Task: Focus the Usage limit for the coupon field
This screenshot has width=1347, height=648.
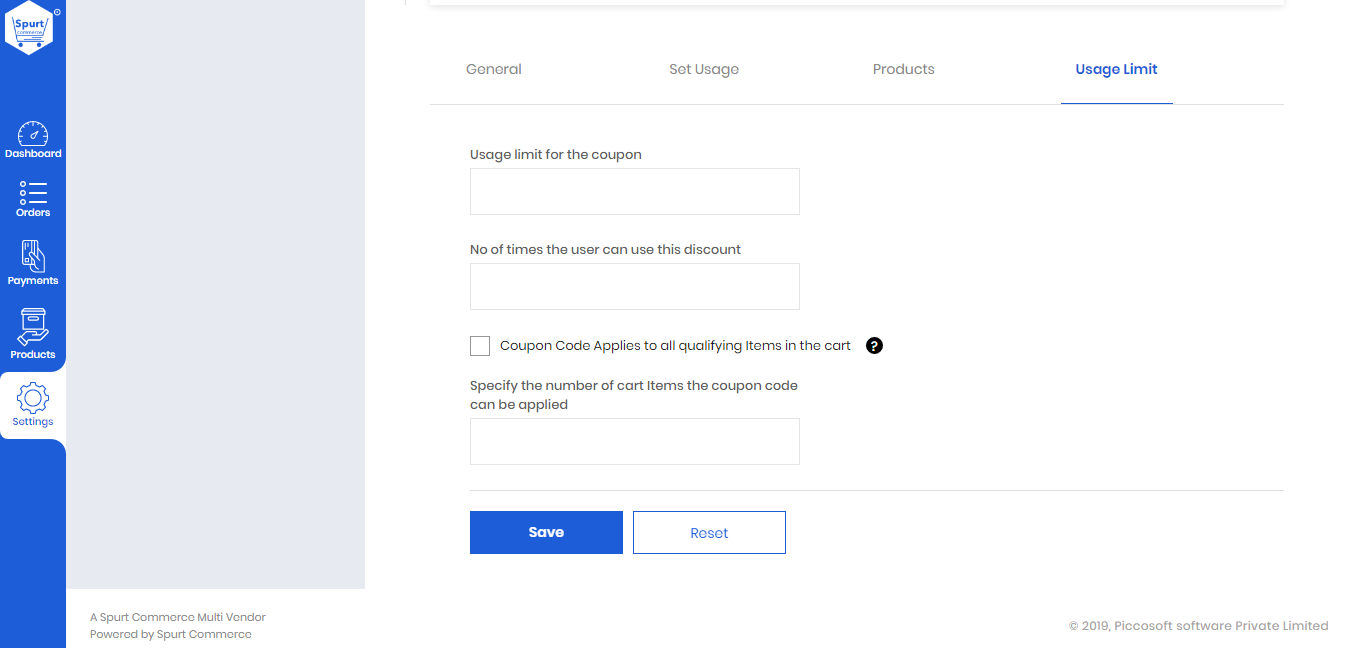Action: click(x=635, y=191)
